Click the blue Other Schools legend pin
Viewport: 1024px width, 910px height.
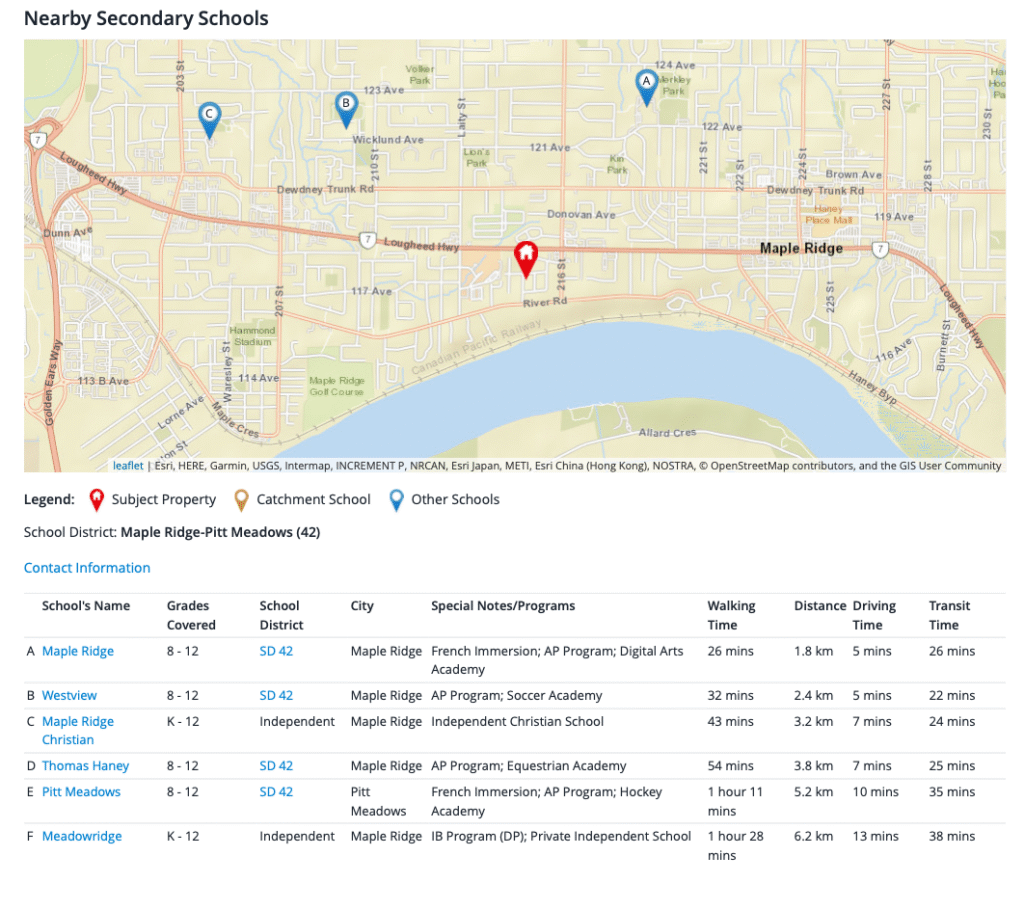[396, 500]
